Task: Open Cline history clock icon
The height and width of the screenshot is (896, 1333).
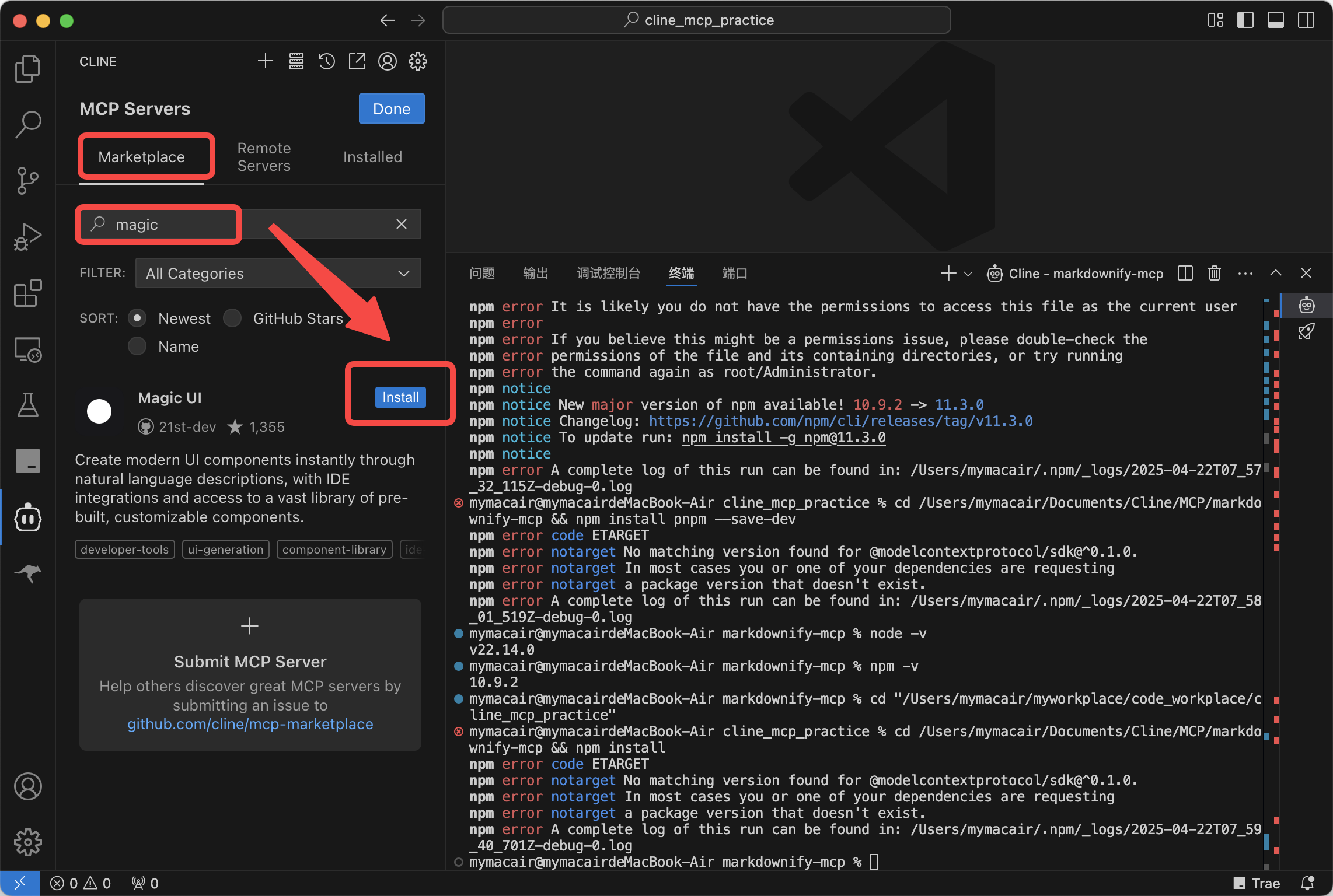Action: [x=326, y=61]
